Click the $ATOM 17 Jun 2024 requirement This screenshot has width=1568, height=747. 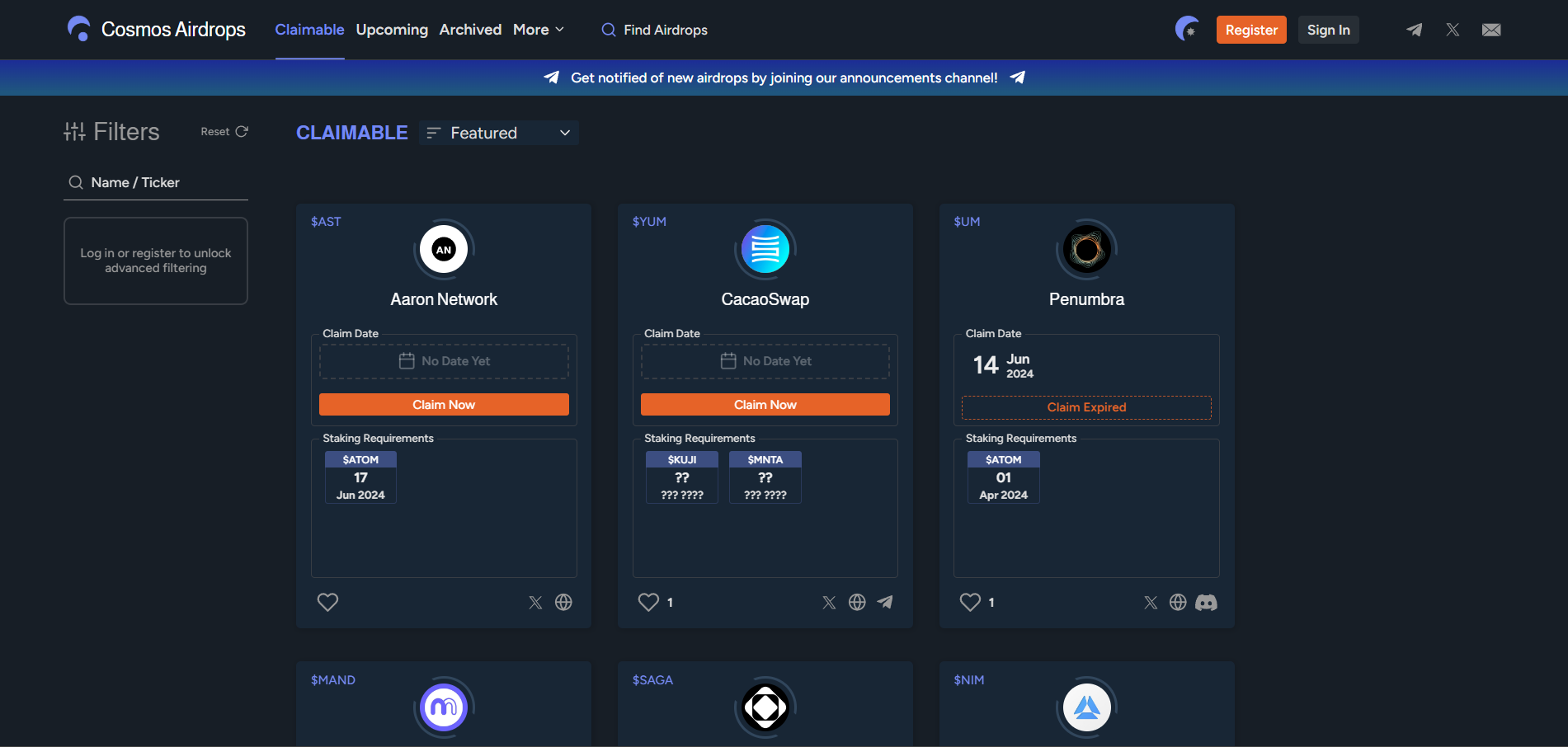click(x=360, y=477)
